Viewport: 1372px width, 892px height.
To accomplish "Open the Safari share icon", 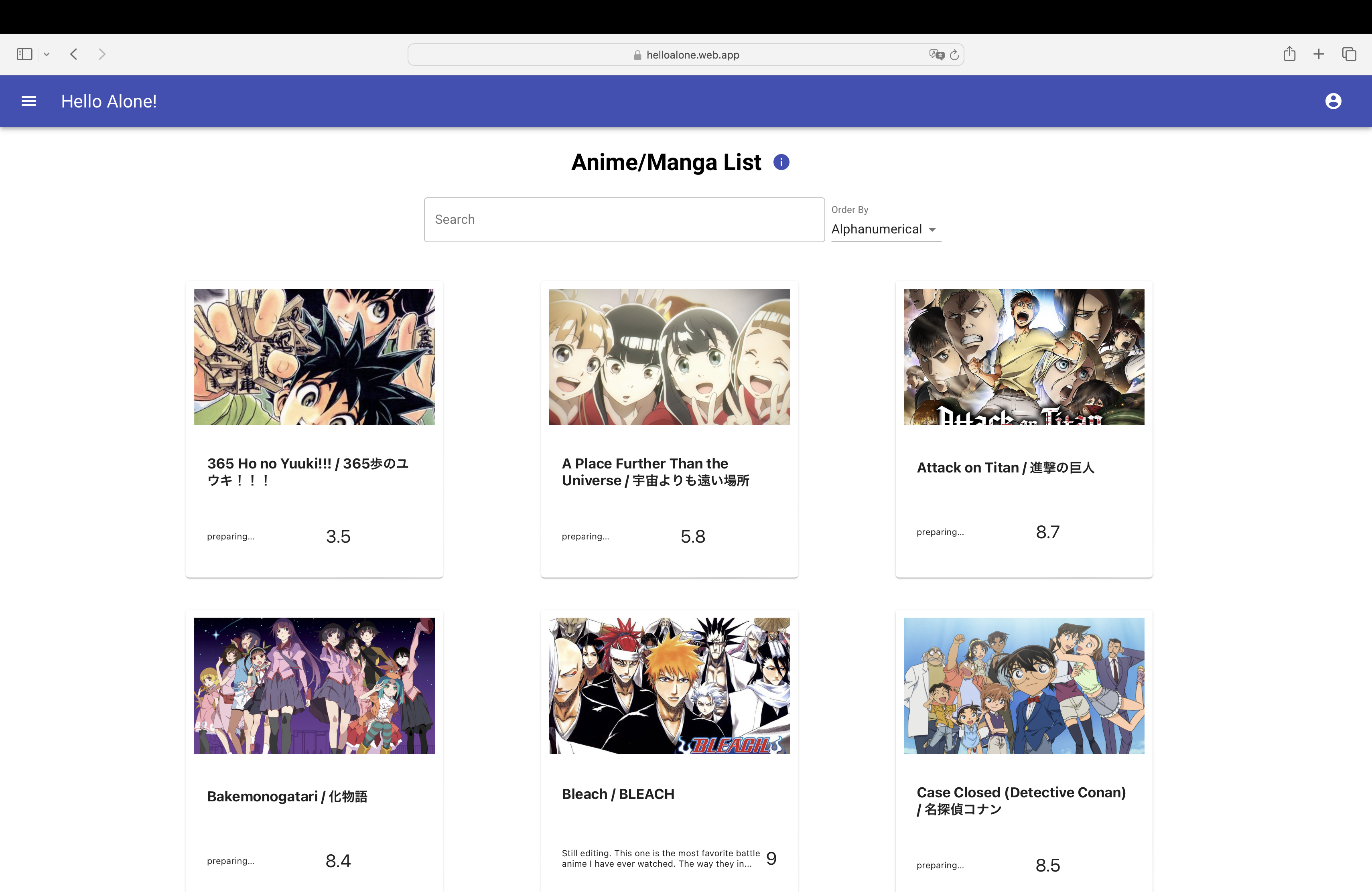I will click(x=1290, y=54).
